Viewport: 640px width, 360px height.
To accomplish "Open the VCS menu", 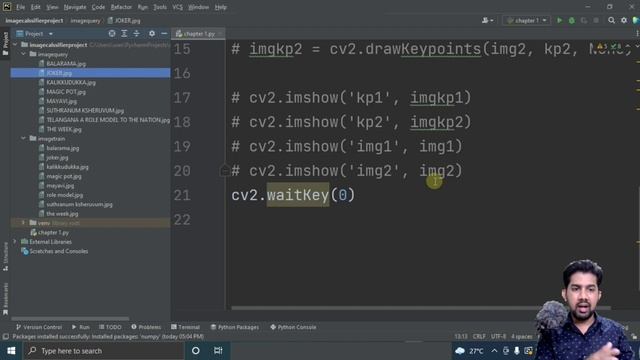I will (177, 7).
